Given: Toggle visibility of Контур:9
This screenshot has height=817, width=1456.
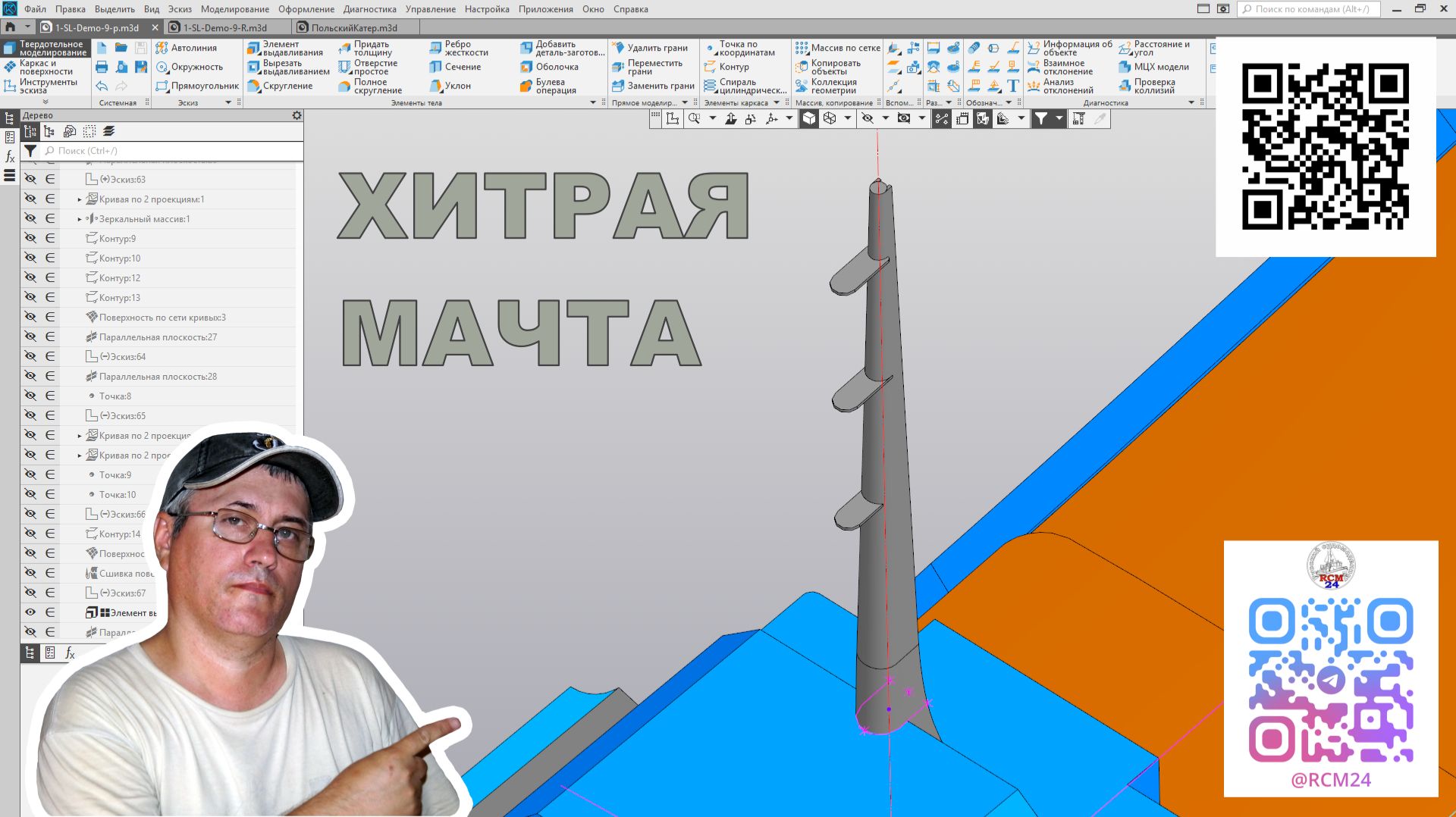Looking at the screenshot, I should pos(30,237).
